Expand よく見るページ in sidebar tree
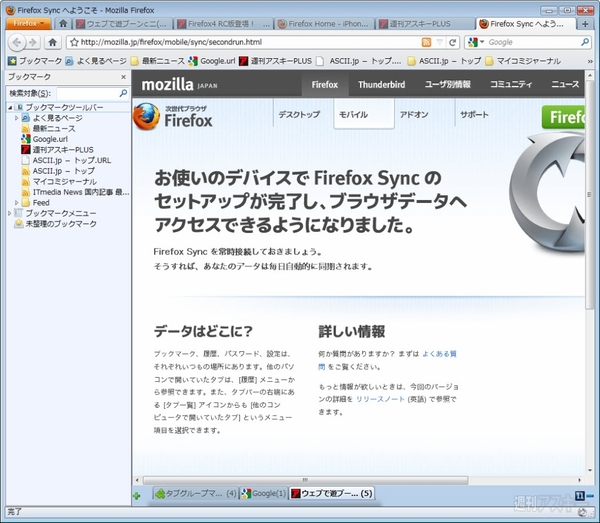The width and height of the screenshot is (600, 523). pyautogui.click(x=16, y=118)
